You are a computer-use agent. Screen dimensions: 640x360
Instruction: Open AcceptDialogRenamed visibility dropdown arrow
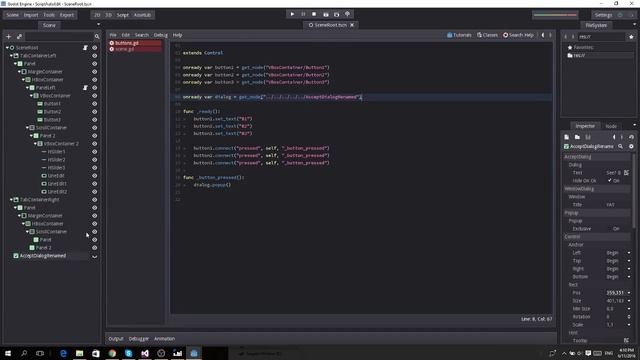[x=95, y=256]
